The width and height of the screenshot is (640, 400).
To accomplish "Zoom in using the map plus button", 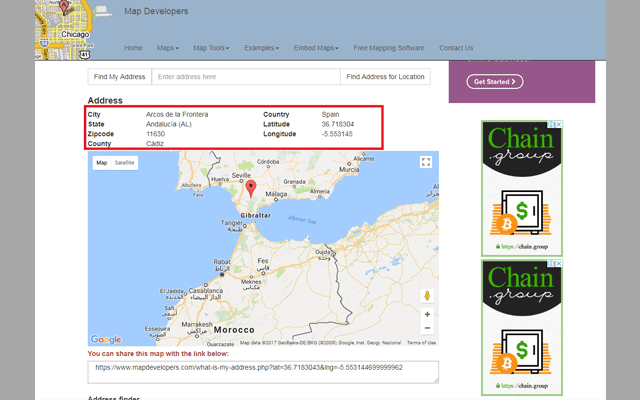I will 427,314.
